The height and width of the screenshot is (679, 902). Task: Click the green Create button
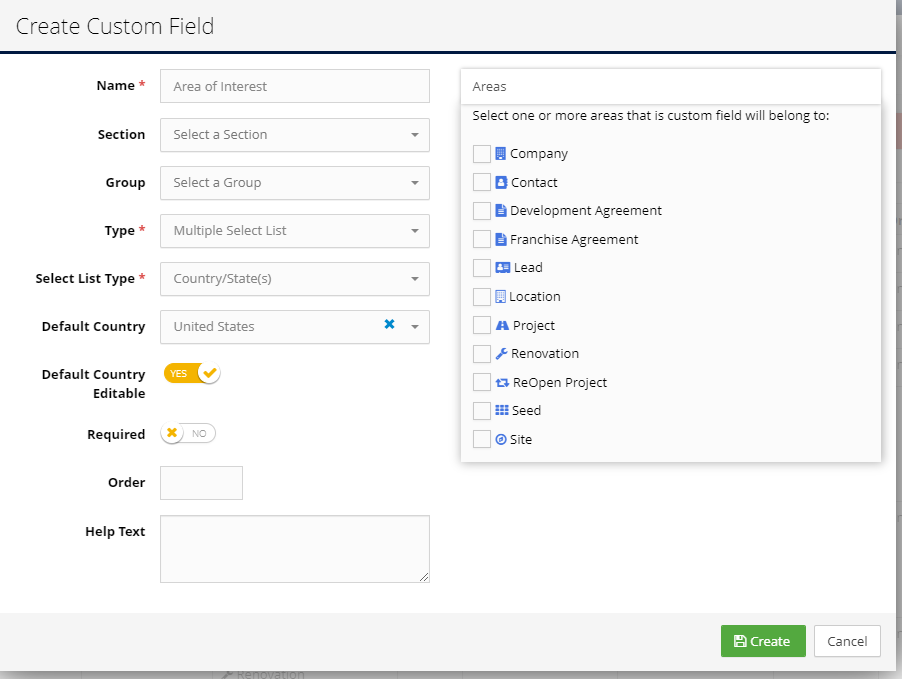tap(763, 641)
